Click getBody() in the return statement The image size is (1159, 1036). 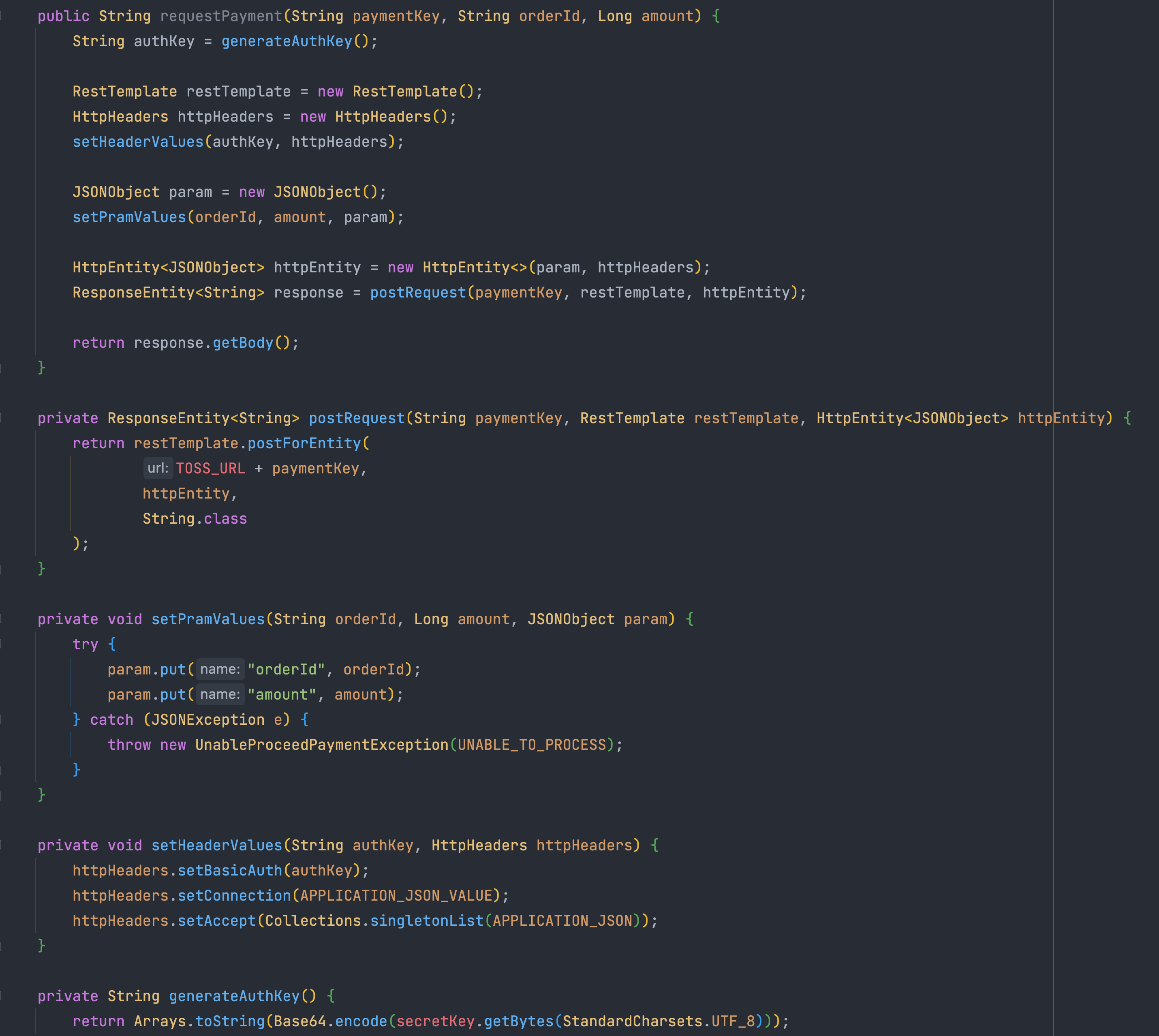pos(243,343)
